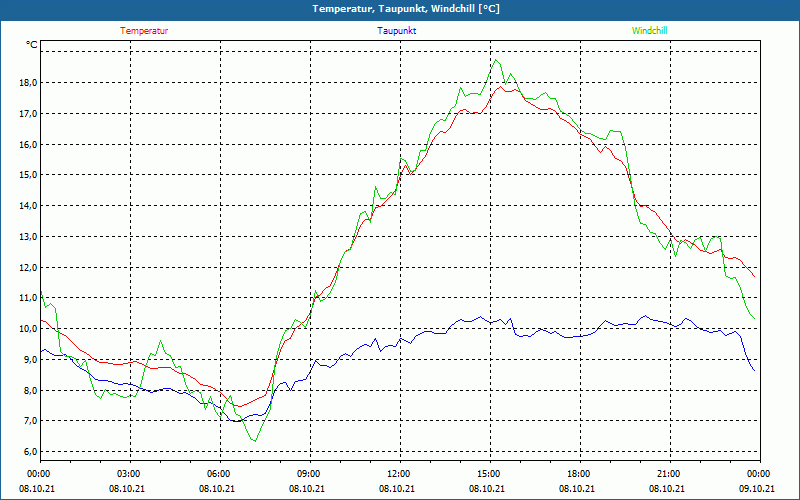Click the green Windchill minimum after 07:00
The image size is (800, 500).
[x=255, y=441]
